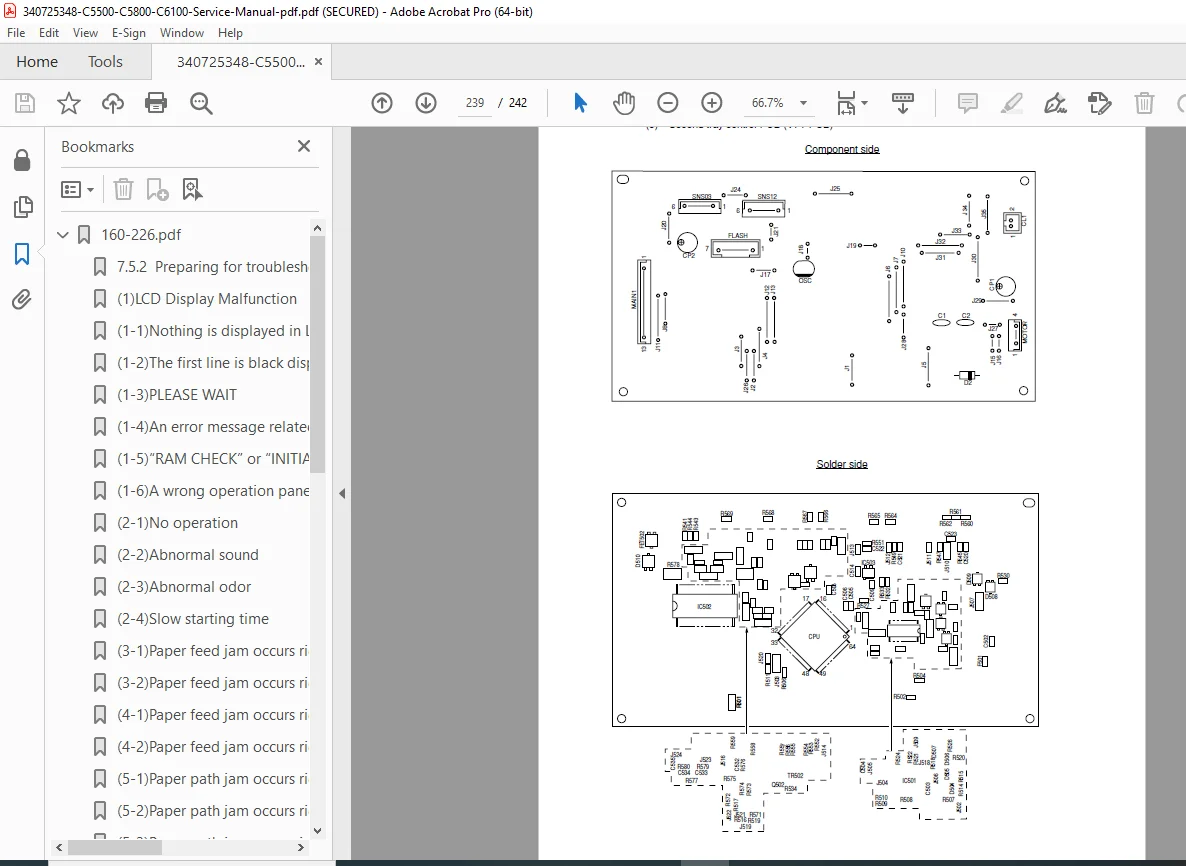Open the Sign document pen tool
This screenshot has width=1186, height=866.
(1055, 103)
